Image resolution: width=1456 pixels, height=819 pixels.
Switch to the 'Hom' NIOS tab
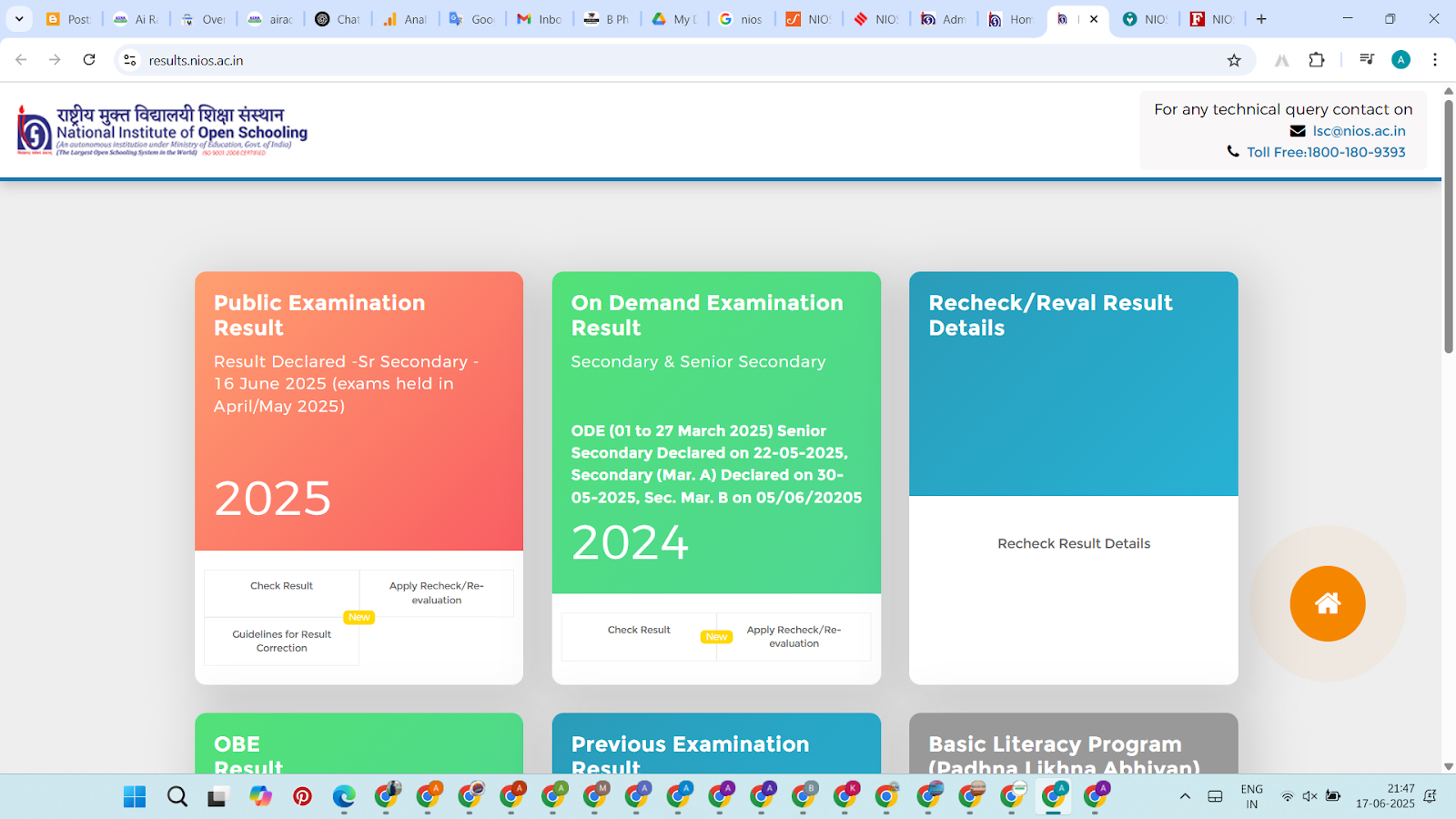click(x=1011, y=19)
